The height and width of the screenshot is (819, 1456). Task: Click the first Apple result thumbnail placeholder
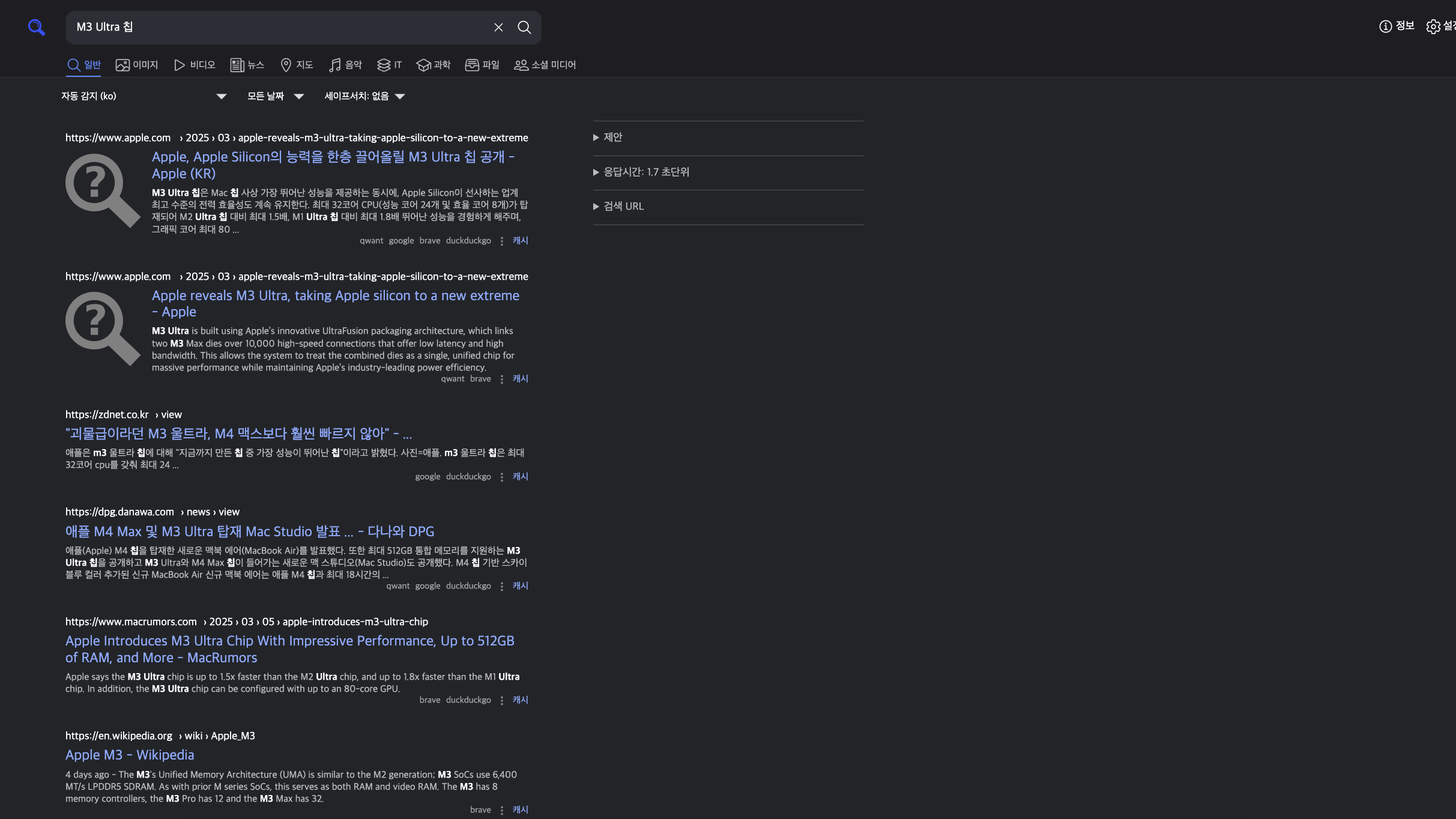tap(103, 190)
